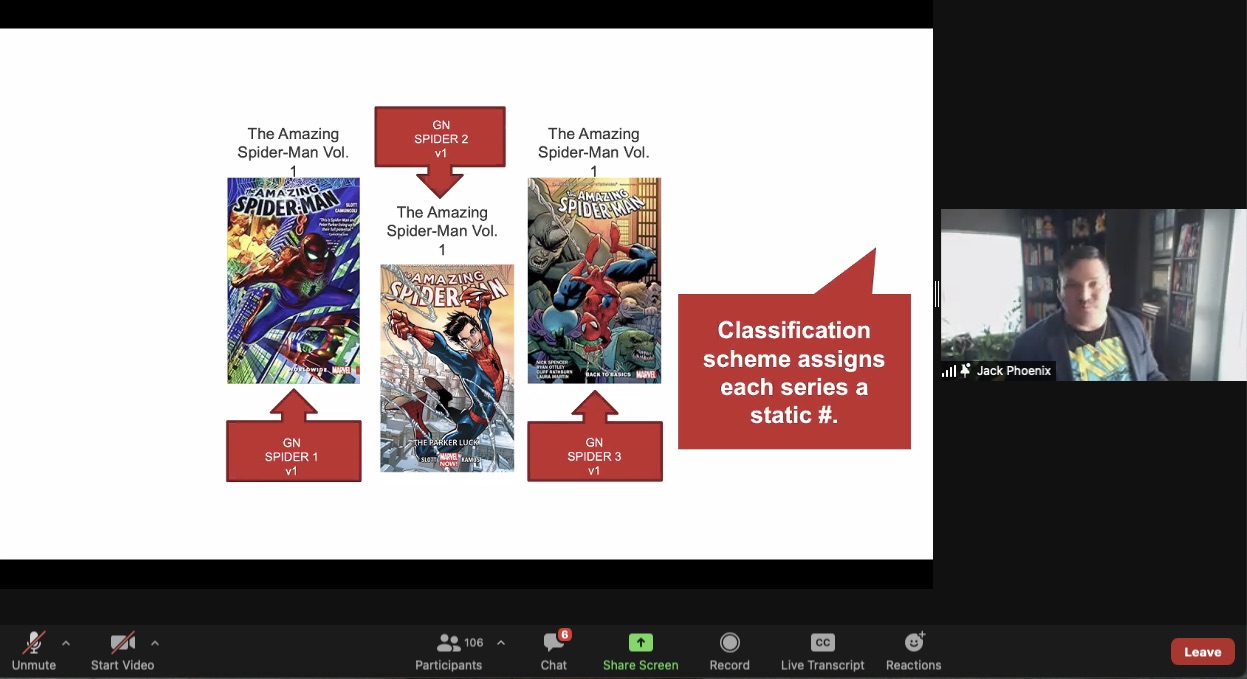Click the Parker Luck Spider-Man cover image
The height and width of the screenshot is (679, 1247).
point(447,368)
